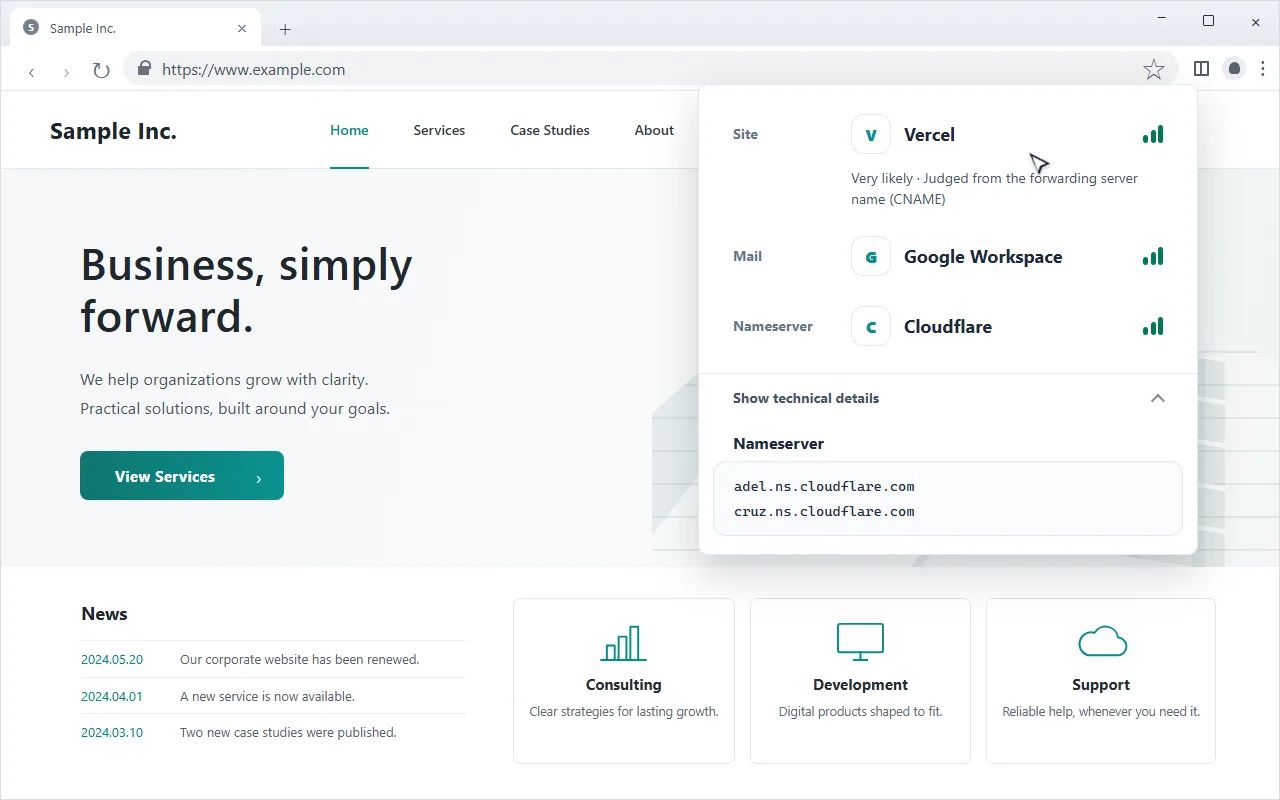Open the Services nav item

coord(439,130)
